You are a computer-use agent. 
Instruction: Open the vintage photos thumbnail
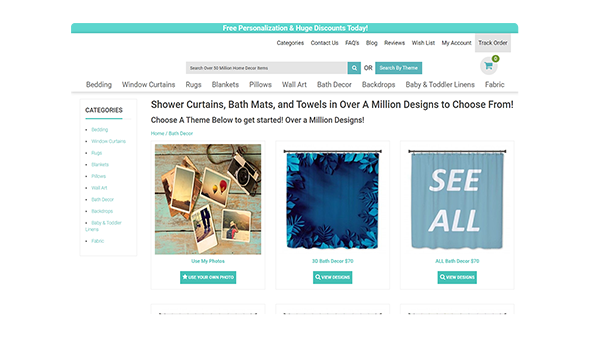tap(208, 199)
